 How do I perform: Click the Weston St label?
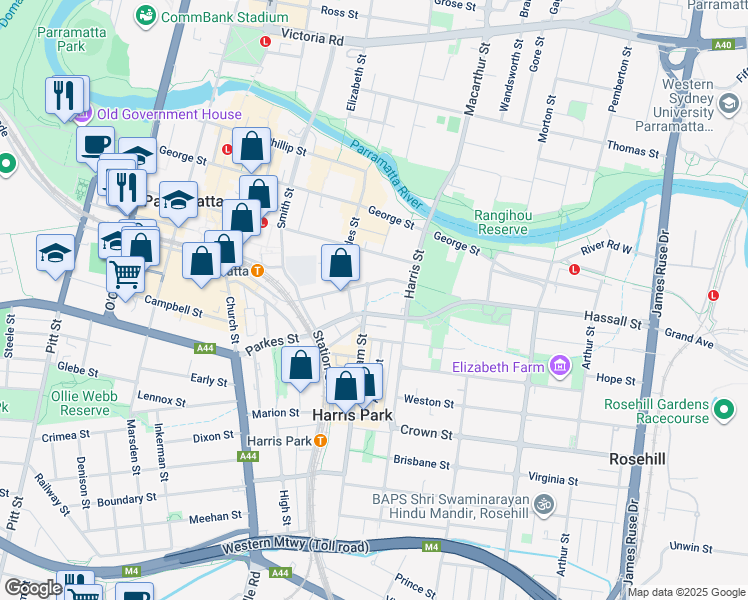coord(429,402)
